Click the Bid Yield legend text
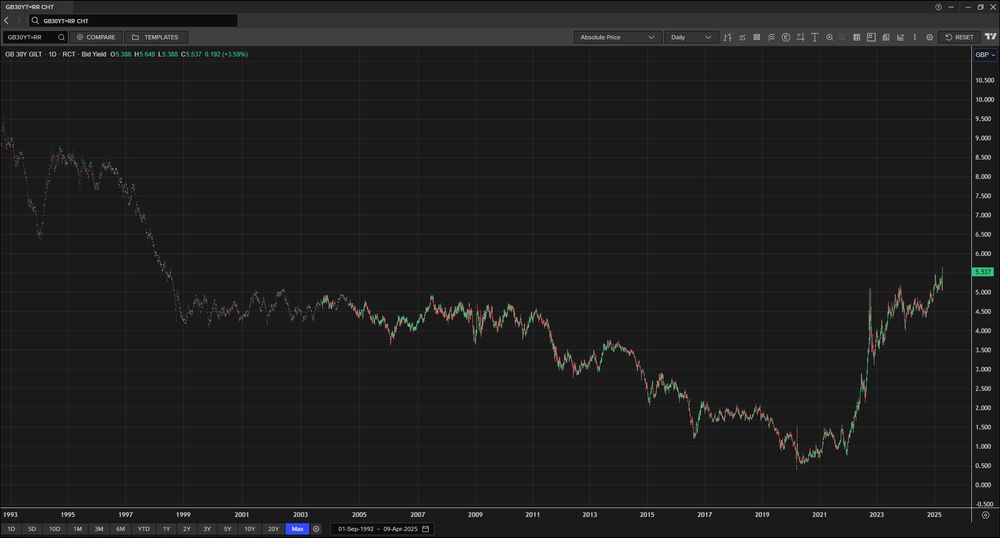This screenshot has height=538, width=1000. click(94, 55)
